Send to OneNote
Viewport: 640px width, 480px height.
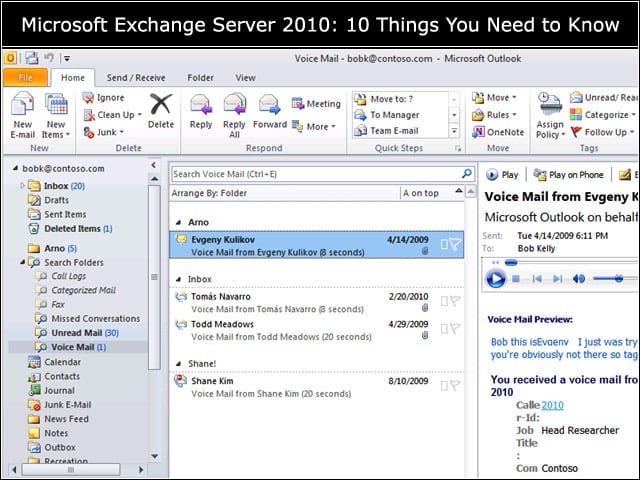(498, 132)
